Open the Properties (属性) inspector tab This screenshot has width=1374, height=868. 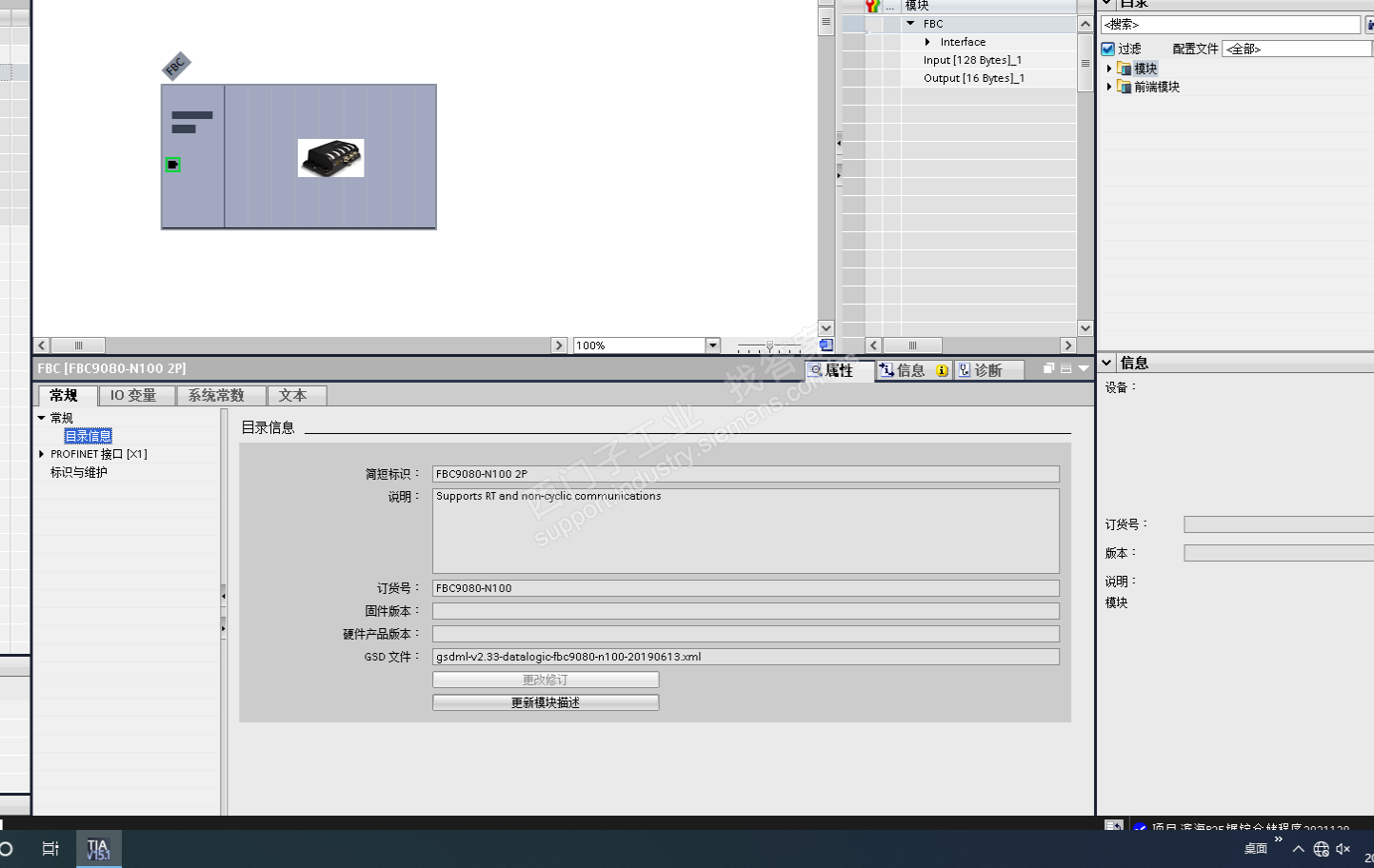(x=839, y=370)
